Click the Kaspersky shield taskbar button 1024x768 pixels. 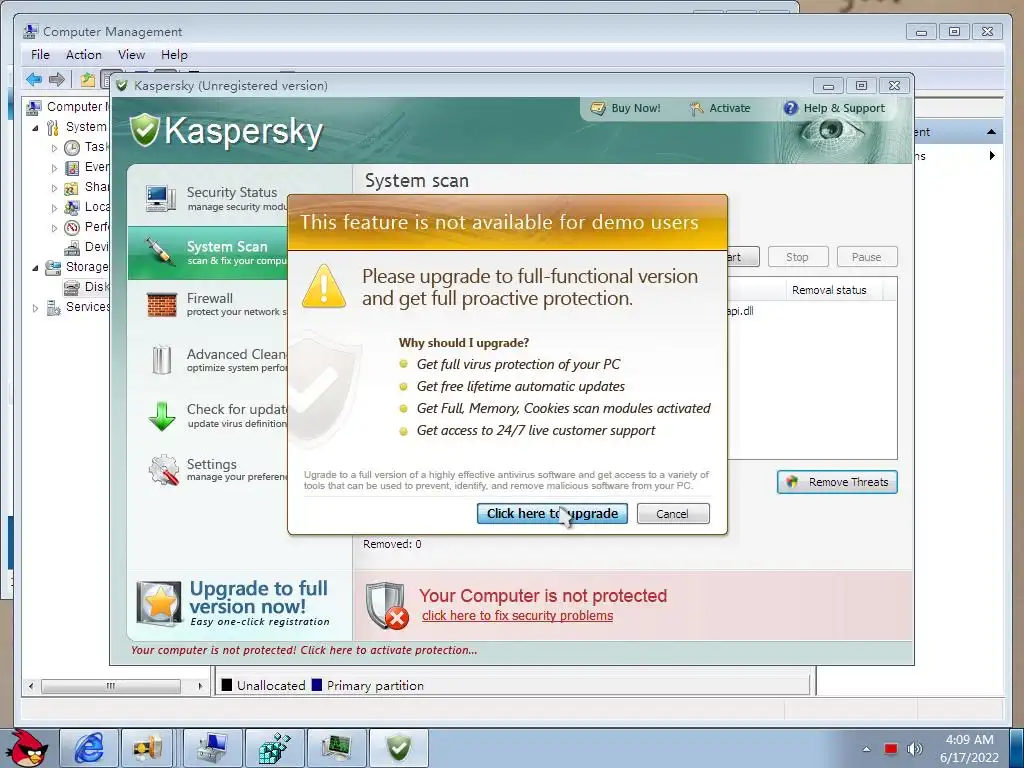tap(398, 748)
